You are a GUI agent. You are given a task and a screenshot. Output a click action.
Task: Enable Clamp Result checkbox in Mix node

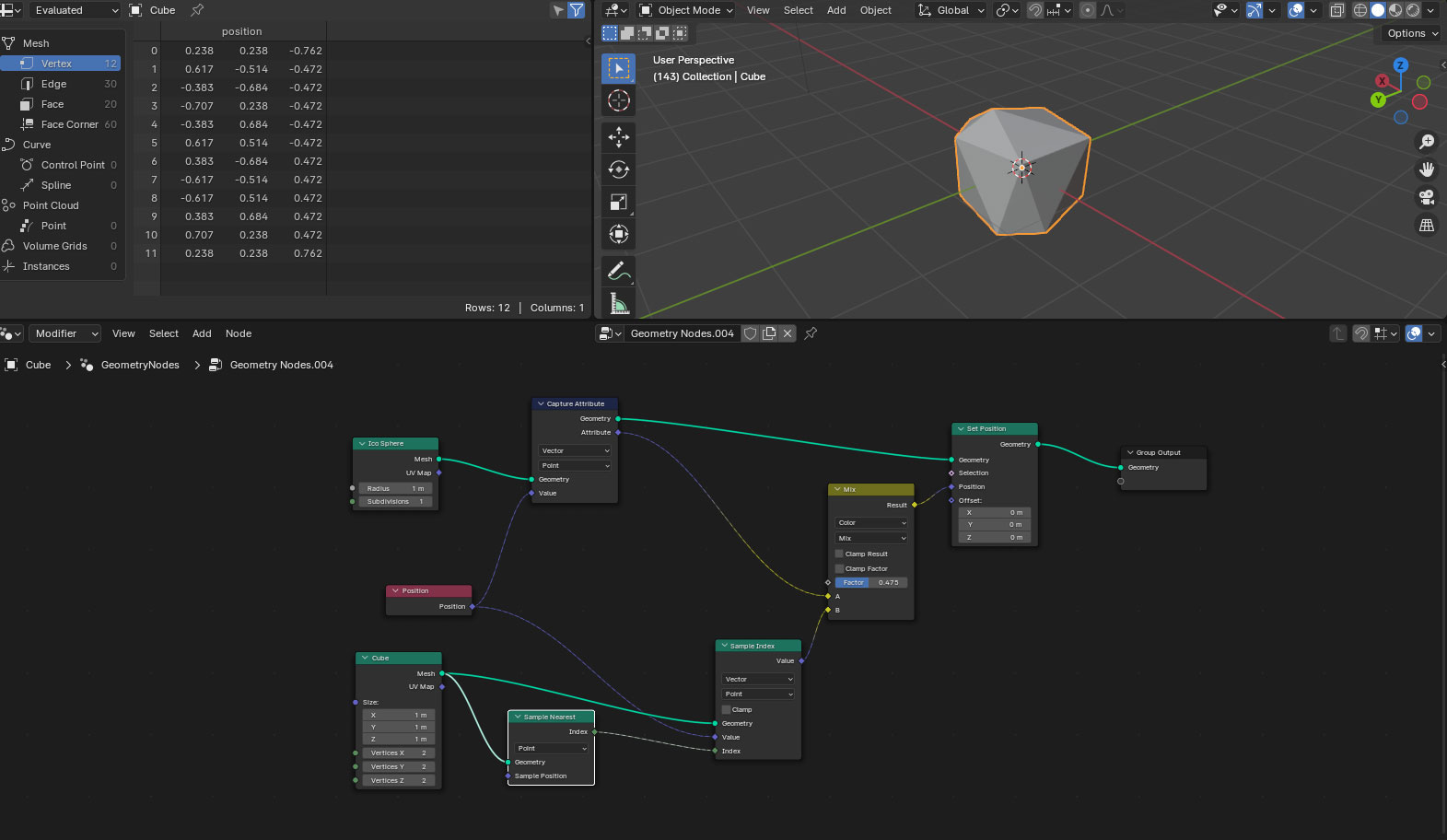[x=839, y=554]
